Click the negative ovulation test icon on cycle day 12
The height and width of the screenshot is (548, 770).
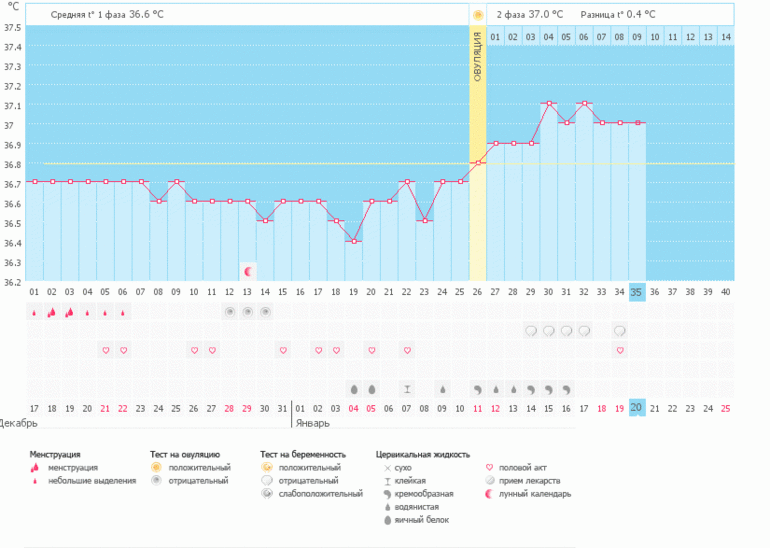coord(229,312)
